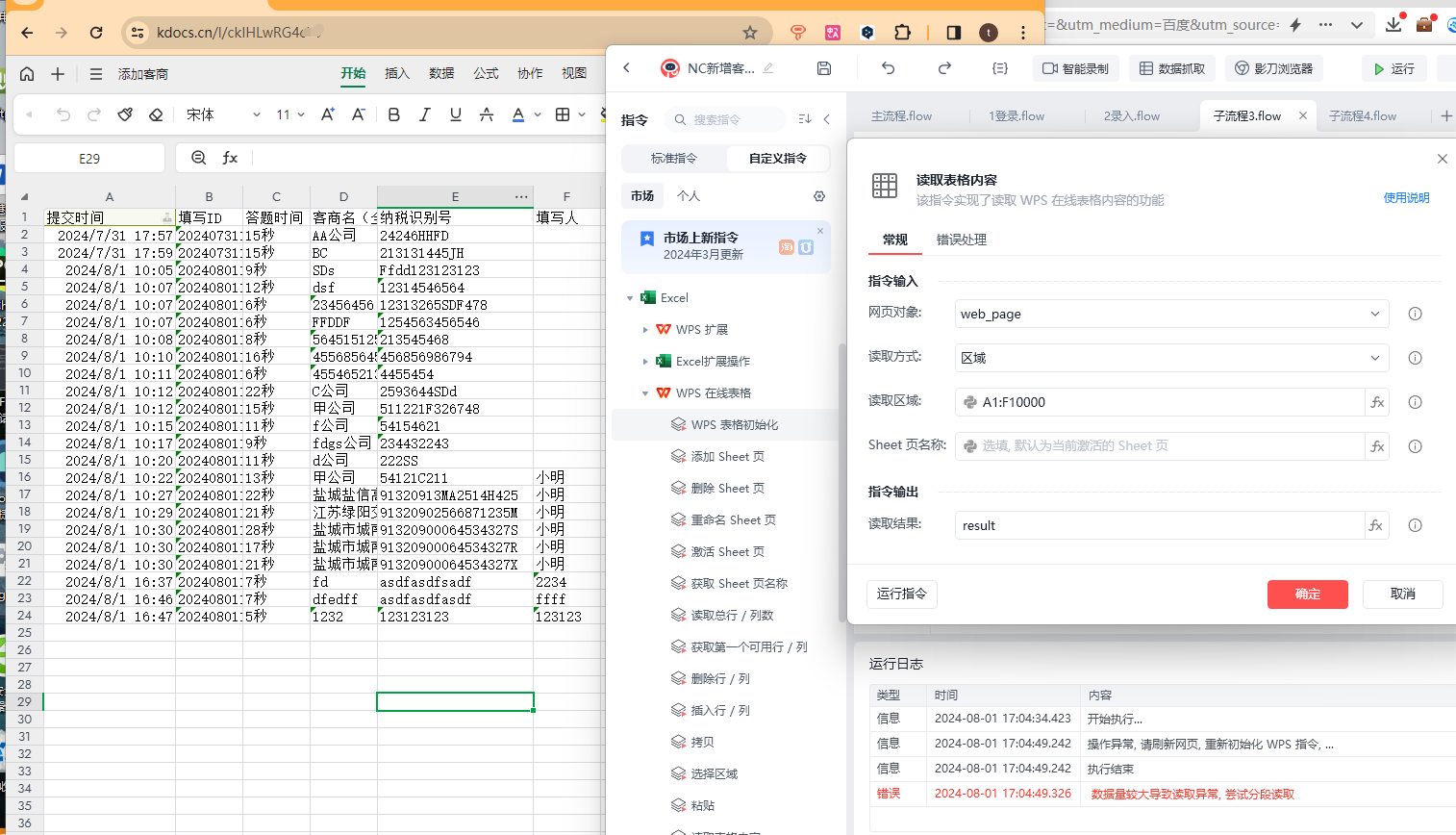Viewport: 1456px width, 835px height.
Task: Click the Bold formatting icon
Action: point(393,114)
